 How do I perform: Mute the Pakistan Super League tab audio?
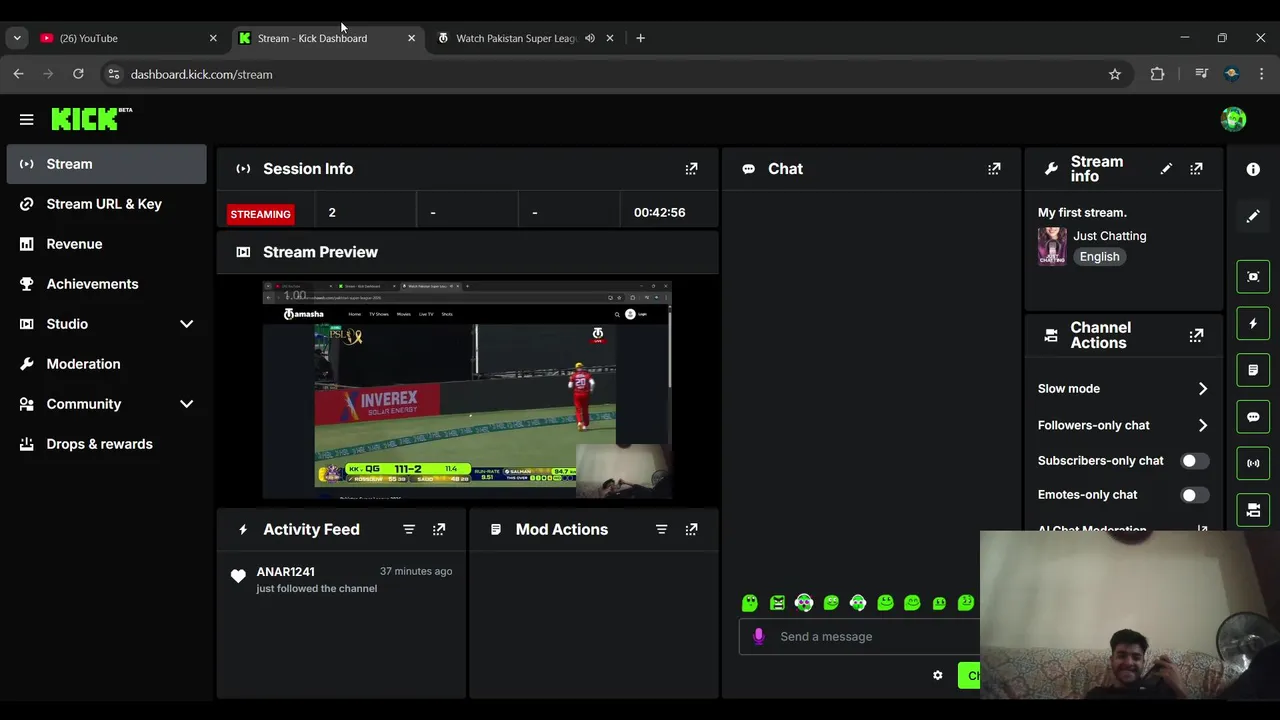point(590,38)
